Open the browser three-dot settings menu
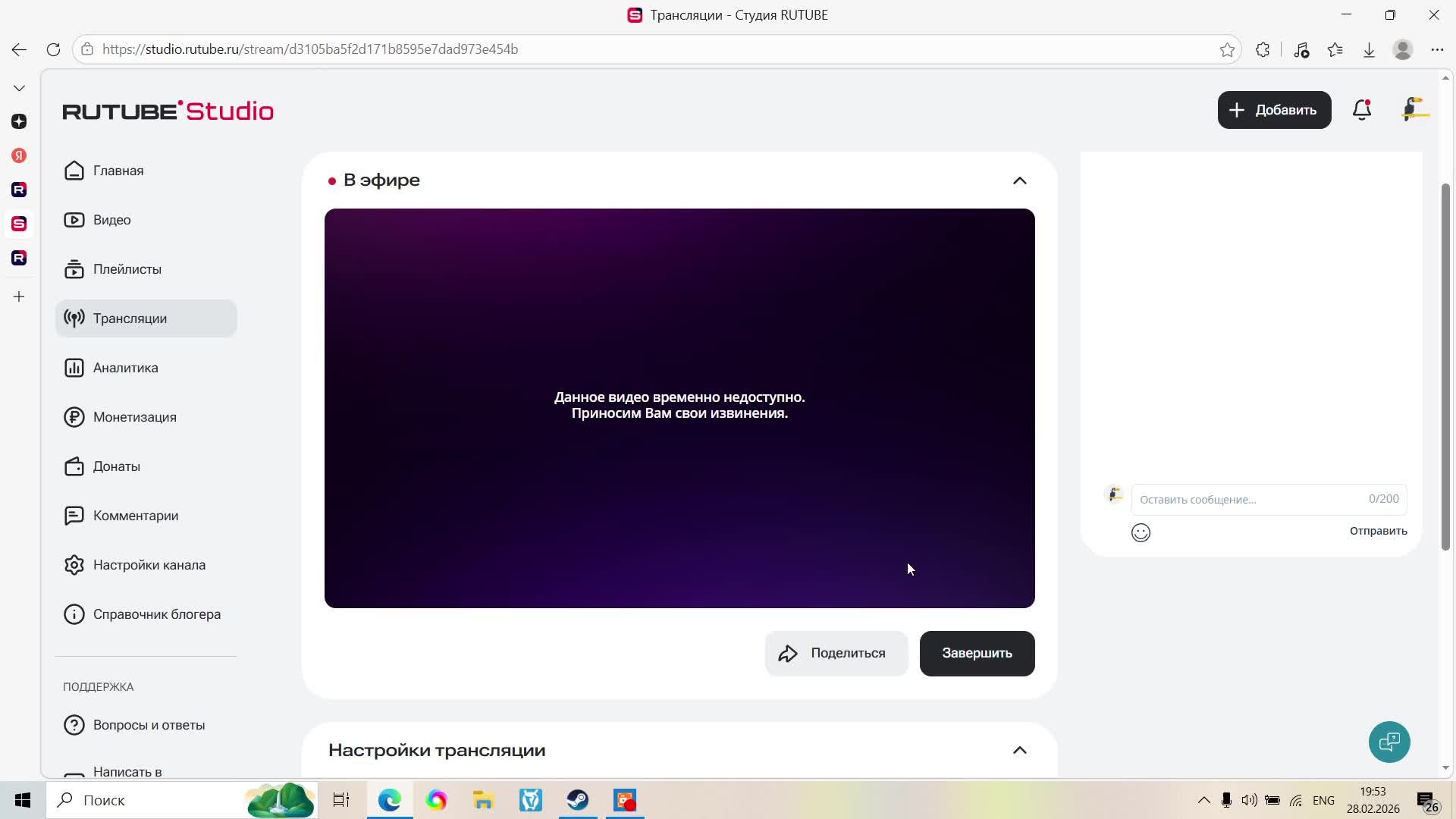Viewport: 1456px width, 819px height. click(1438, 49)
